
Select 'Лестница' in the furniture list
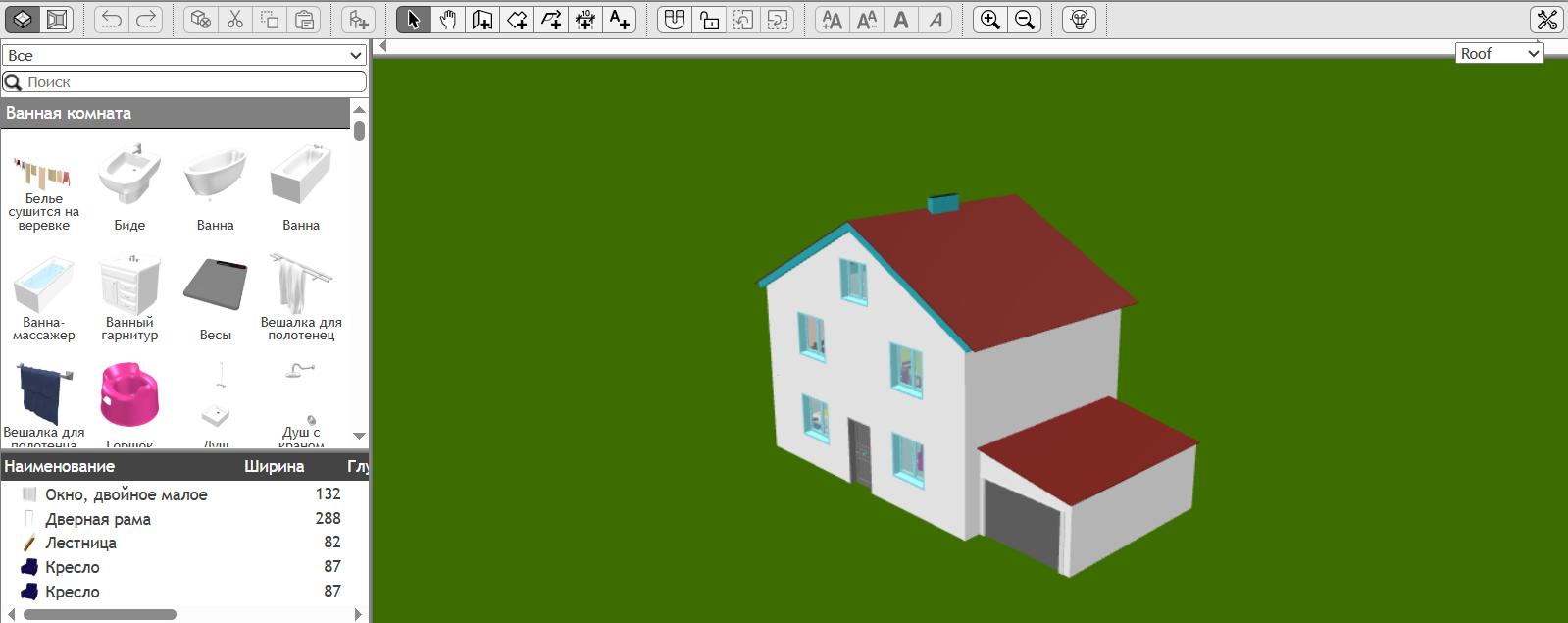click(80, 543)
